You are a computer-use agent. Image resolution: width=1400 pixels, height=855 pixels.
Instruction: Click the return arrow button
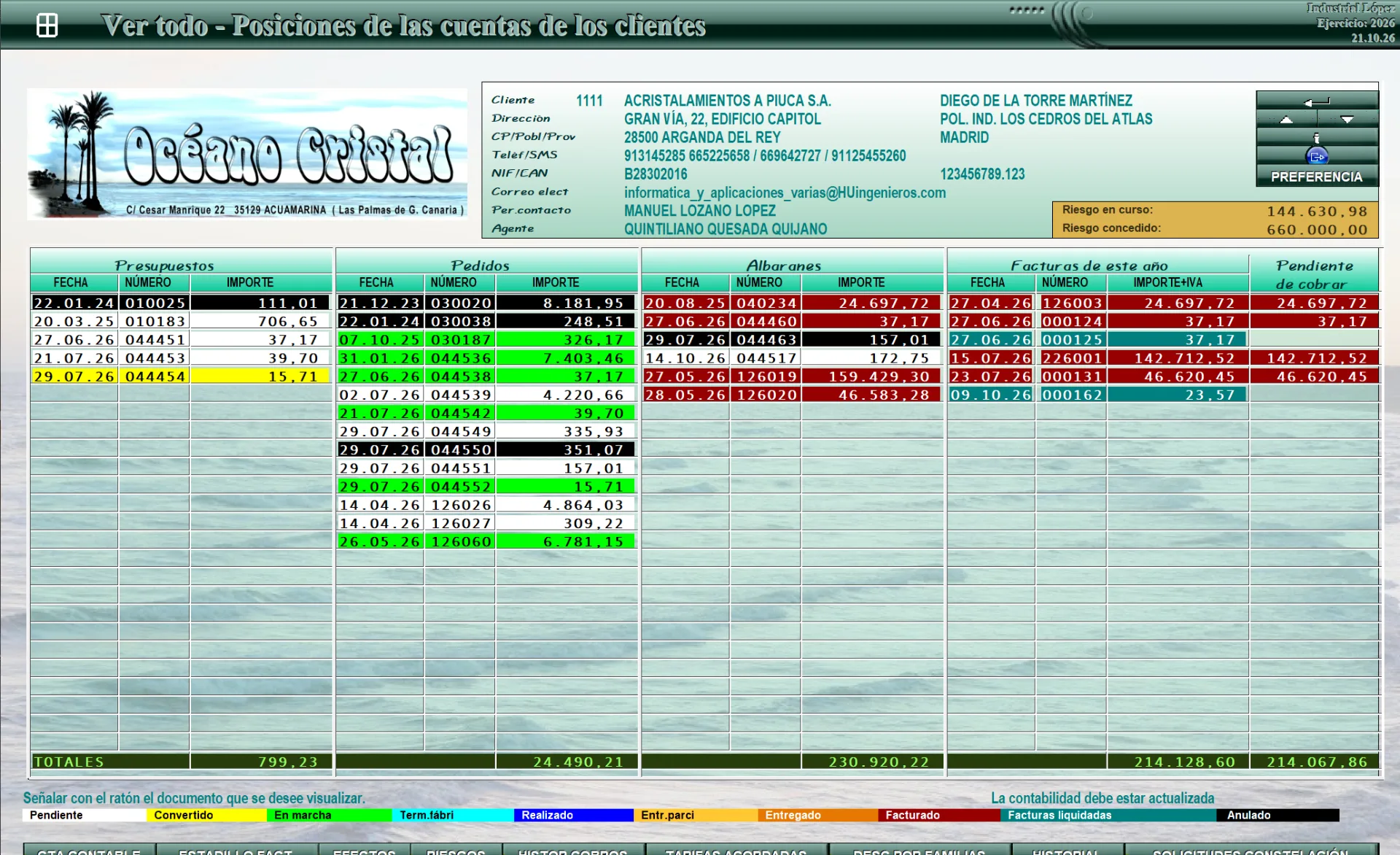pos(1317,101)
